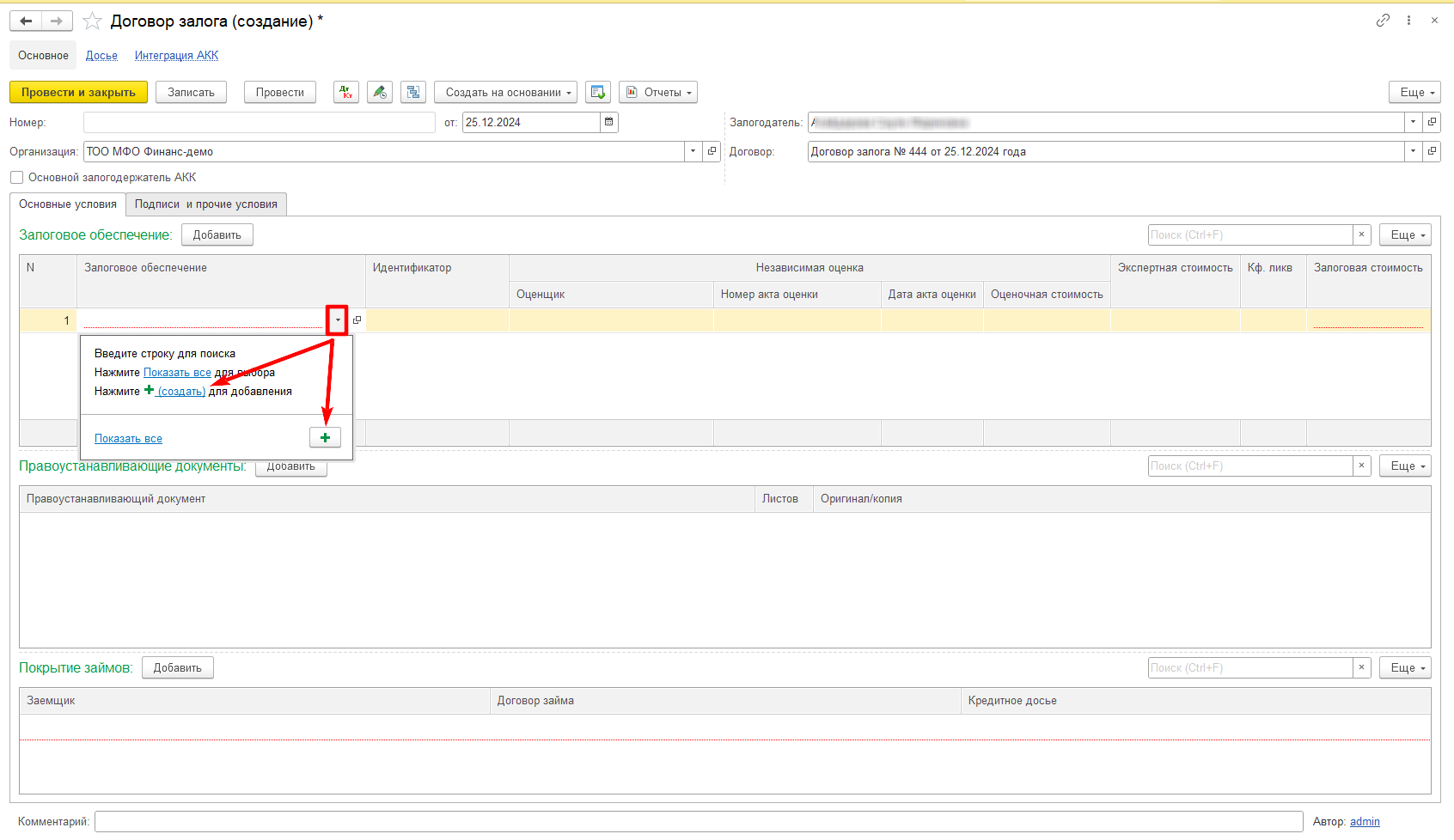
Task: Click the Оценщик column header
Action: (x=611, y=295)
